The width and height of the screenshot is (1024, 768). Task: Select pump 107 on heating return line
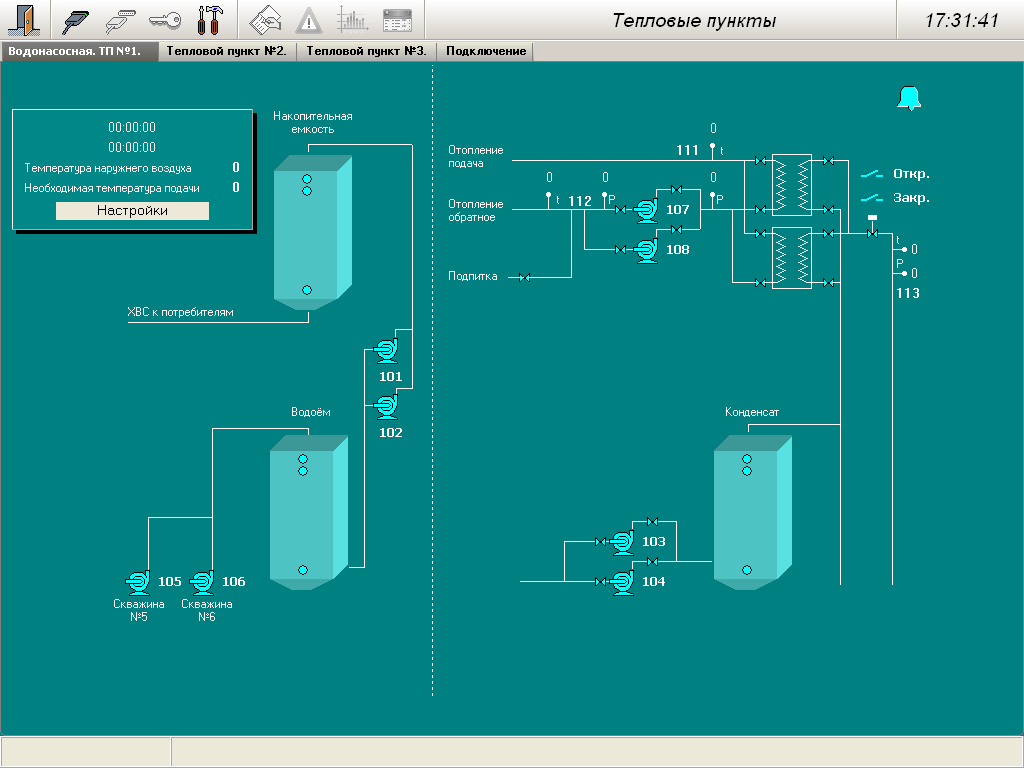tap(646, 209)
